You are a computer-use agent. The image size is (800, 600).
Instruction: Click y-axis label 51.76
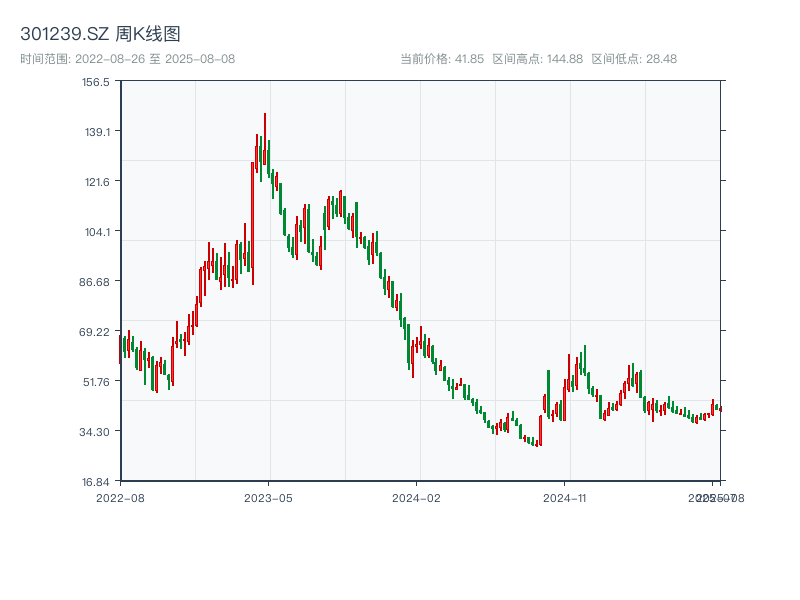[x=96, y=382]
